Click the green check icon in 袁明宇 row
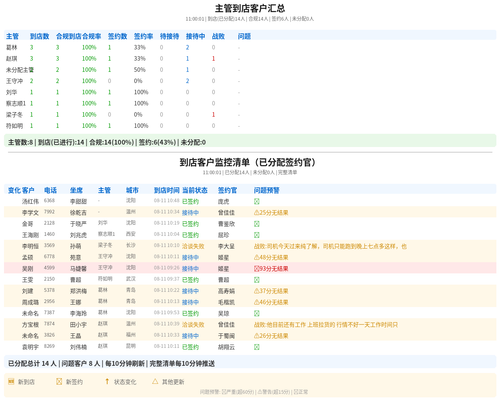This screenshot has width=500, height=414. [257, 347]
